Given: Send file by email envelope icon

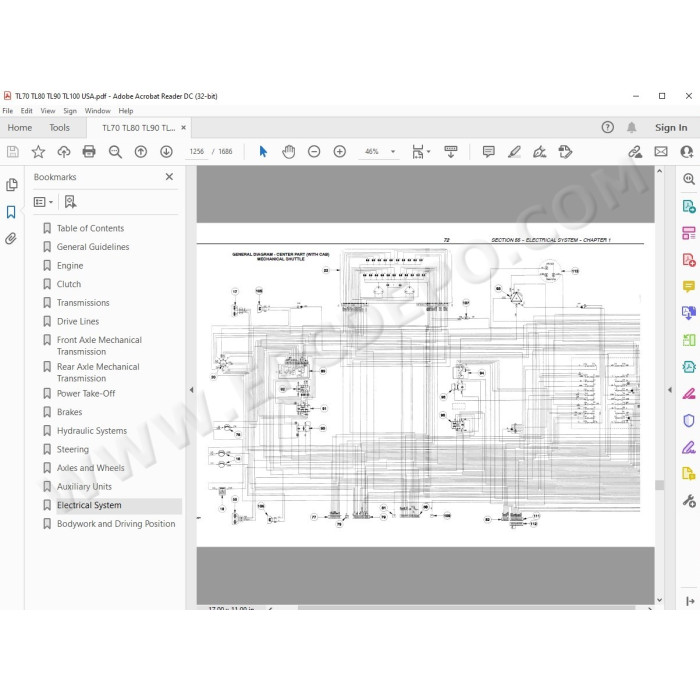Looking at the screenshot, I should point(661,152).
